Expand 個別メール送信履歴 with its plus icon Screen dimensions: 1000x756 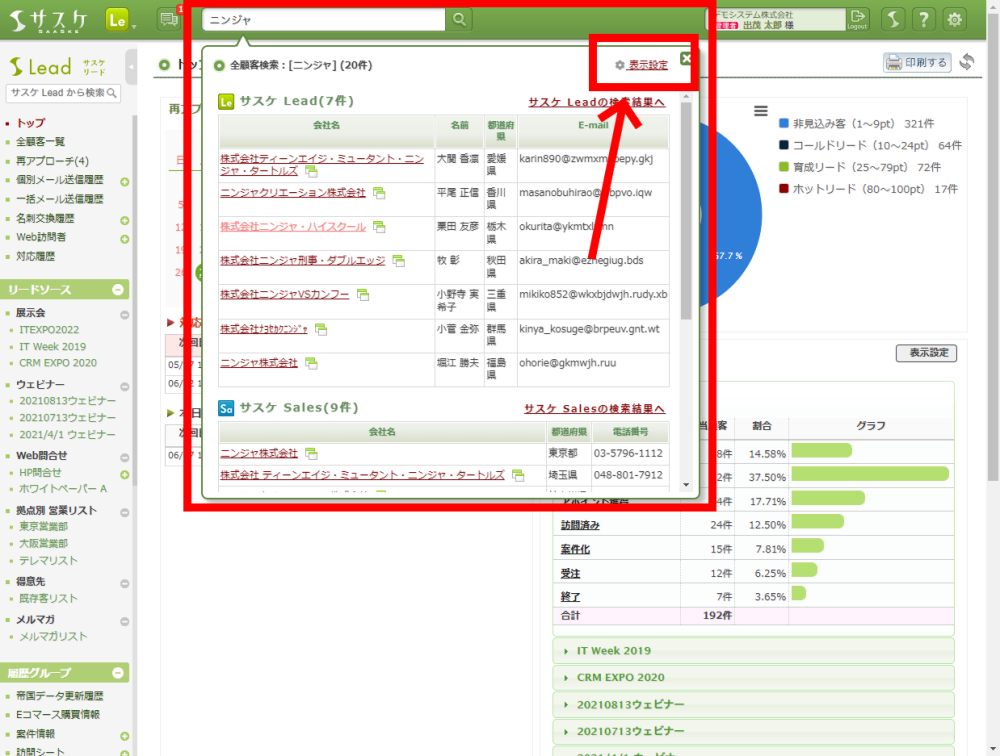click(x=125, y=182)
